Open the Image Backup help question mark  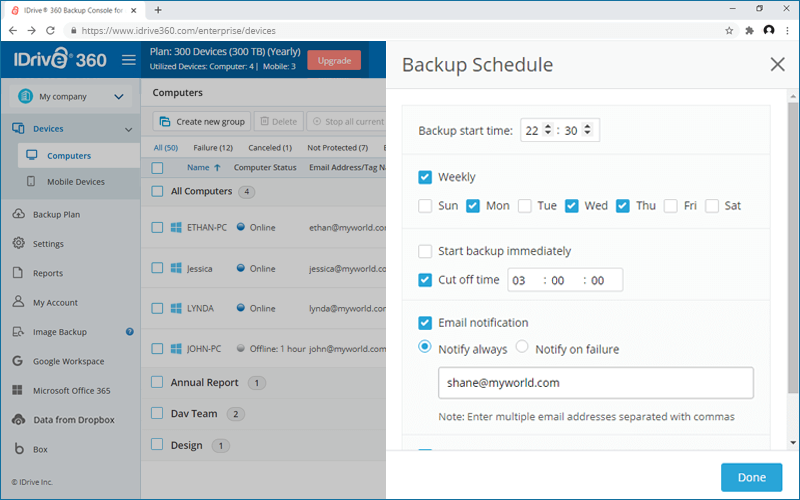click(x=130, y=332)
